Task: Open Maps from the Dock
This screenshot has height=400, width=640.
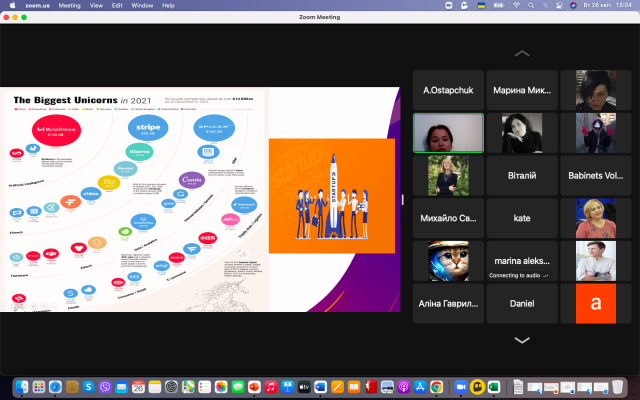Action: [188, 386]
